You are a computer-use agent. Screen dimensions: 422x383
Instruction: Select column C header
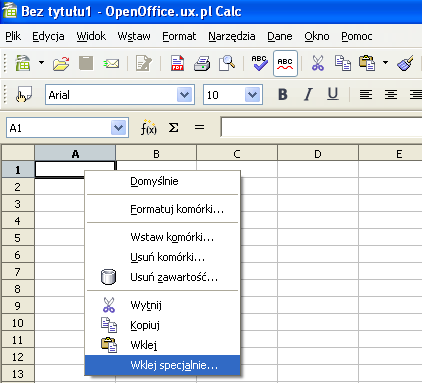click(237, 154)
